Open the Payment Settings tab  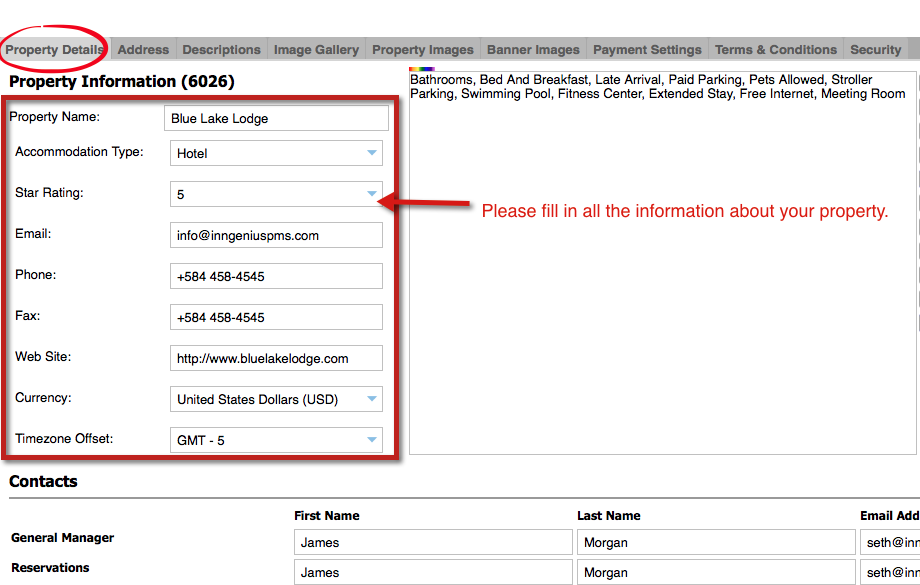(647, 49)
